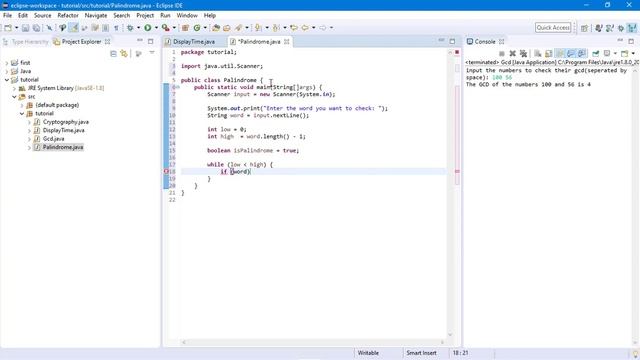This screenshot has height=360, width=640.
Task: Toggle Scroll Lock in the Console toolbar
Action: pos(549,53)
